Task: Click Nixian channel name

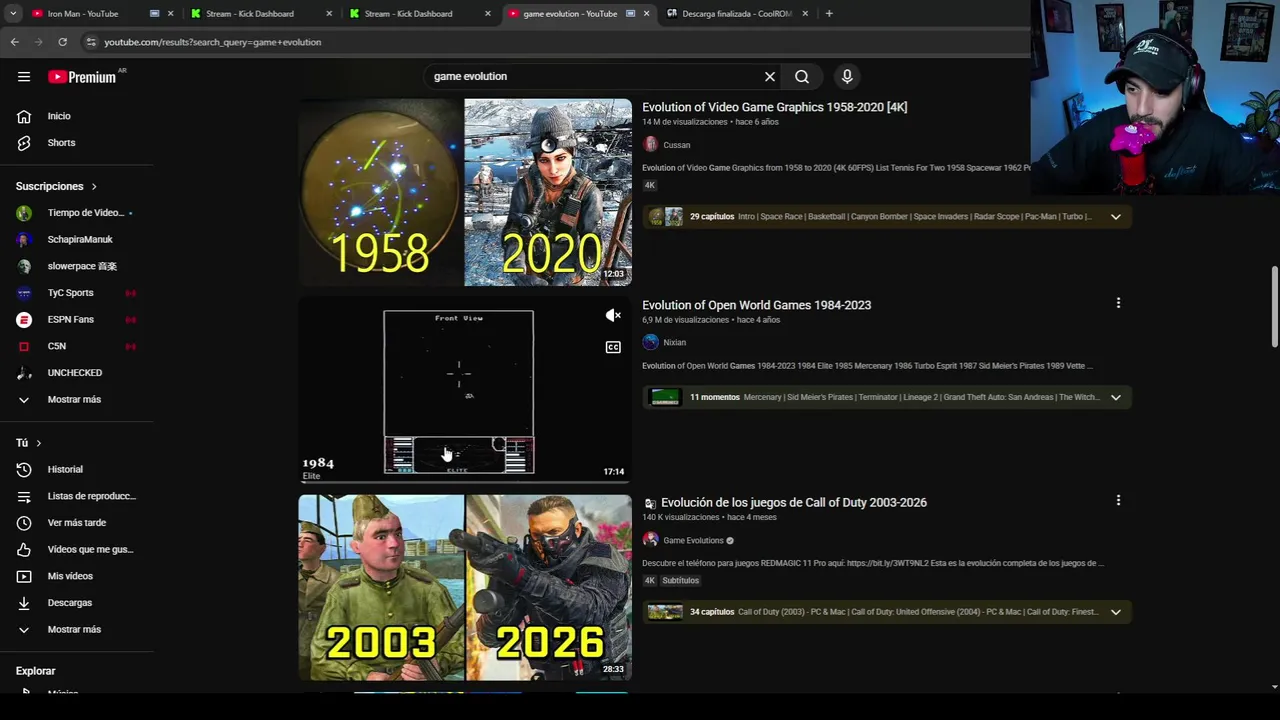Action: point(675,342)
